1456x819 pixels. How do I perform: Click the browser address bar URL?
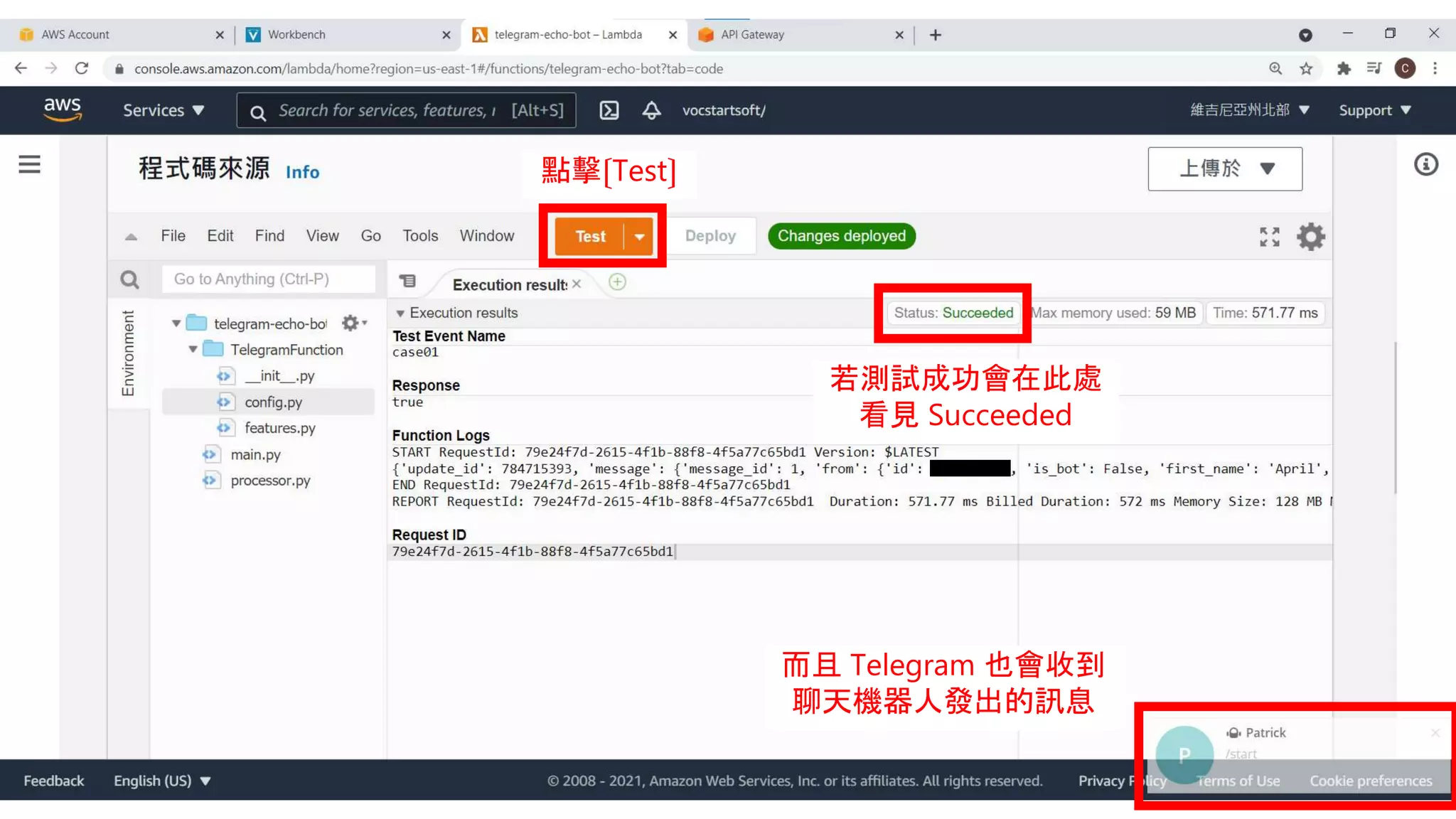click(x=429, y=69)
